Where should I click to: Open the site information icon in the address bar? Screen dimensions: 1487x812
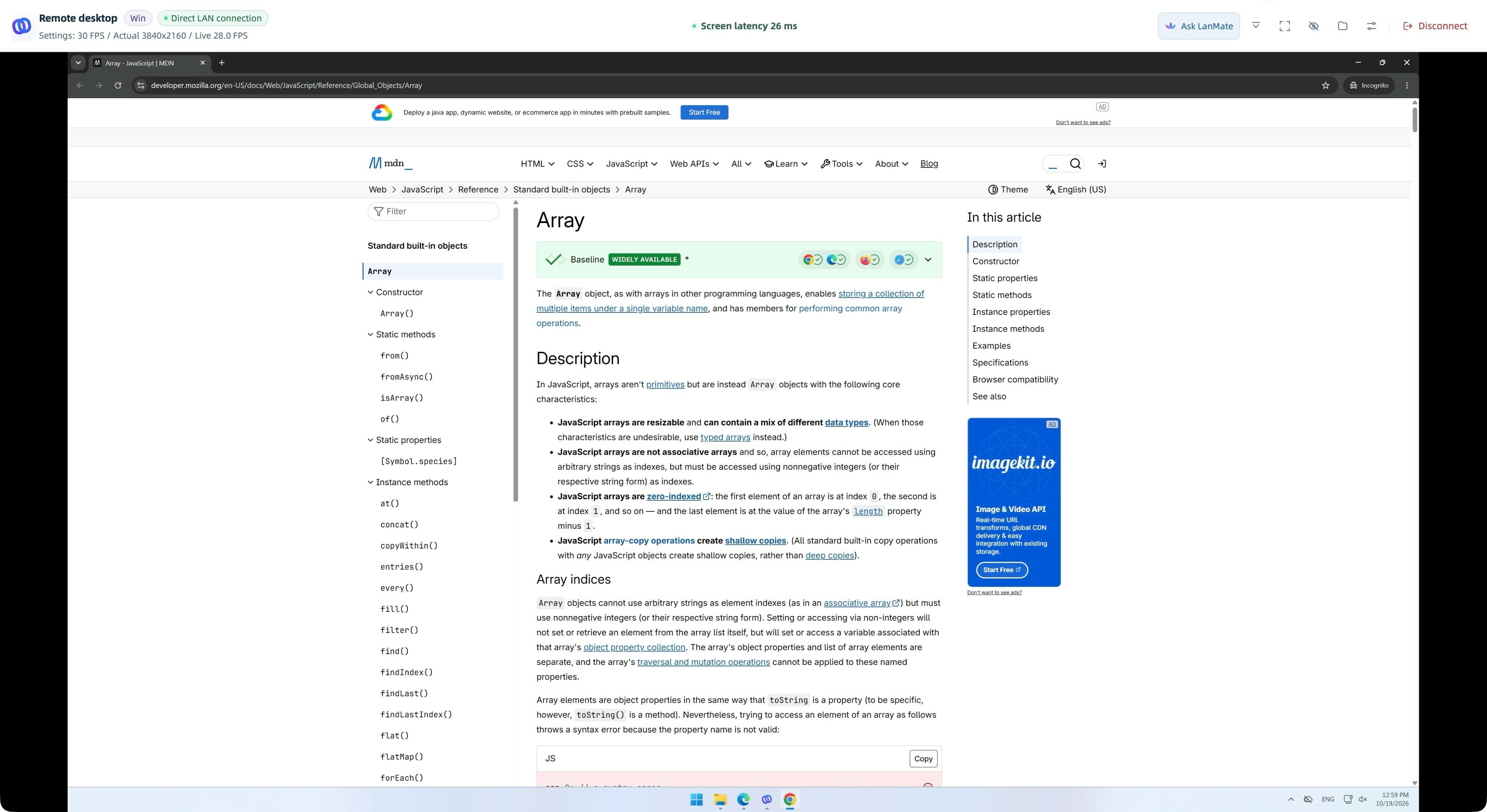click(140, 85)
